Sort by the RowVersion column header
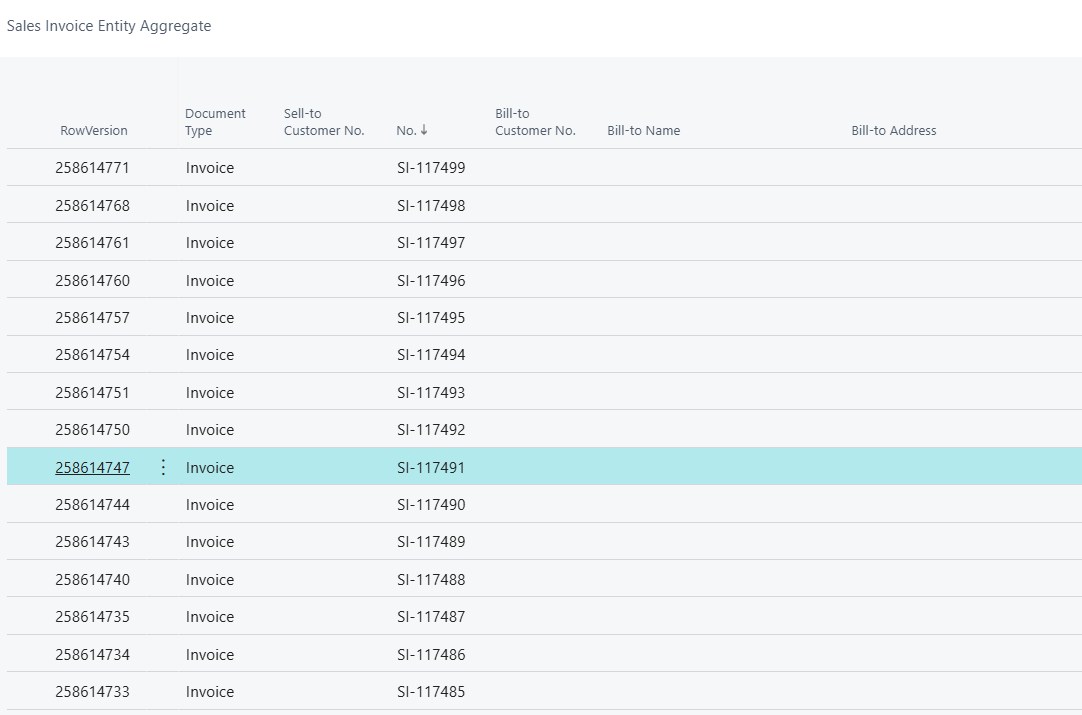1082x715 pixels. pyautogui.click(x=93, y=130)
